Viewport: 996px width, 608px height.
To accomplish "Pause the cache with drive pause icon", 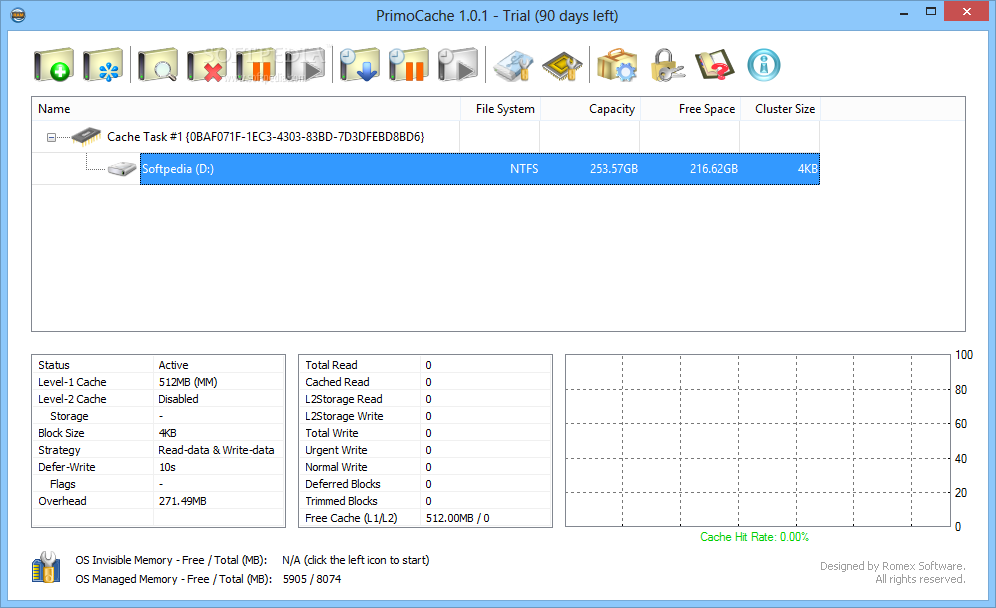I will coord(255,65).
